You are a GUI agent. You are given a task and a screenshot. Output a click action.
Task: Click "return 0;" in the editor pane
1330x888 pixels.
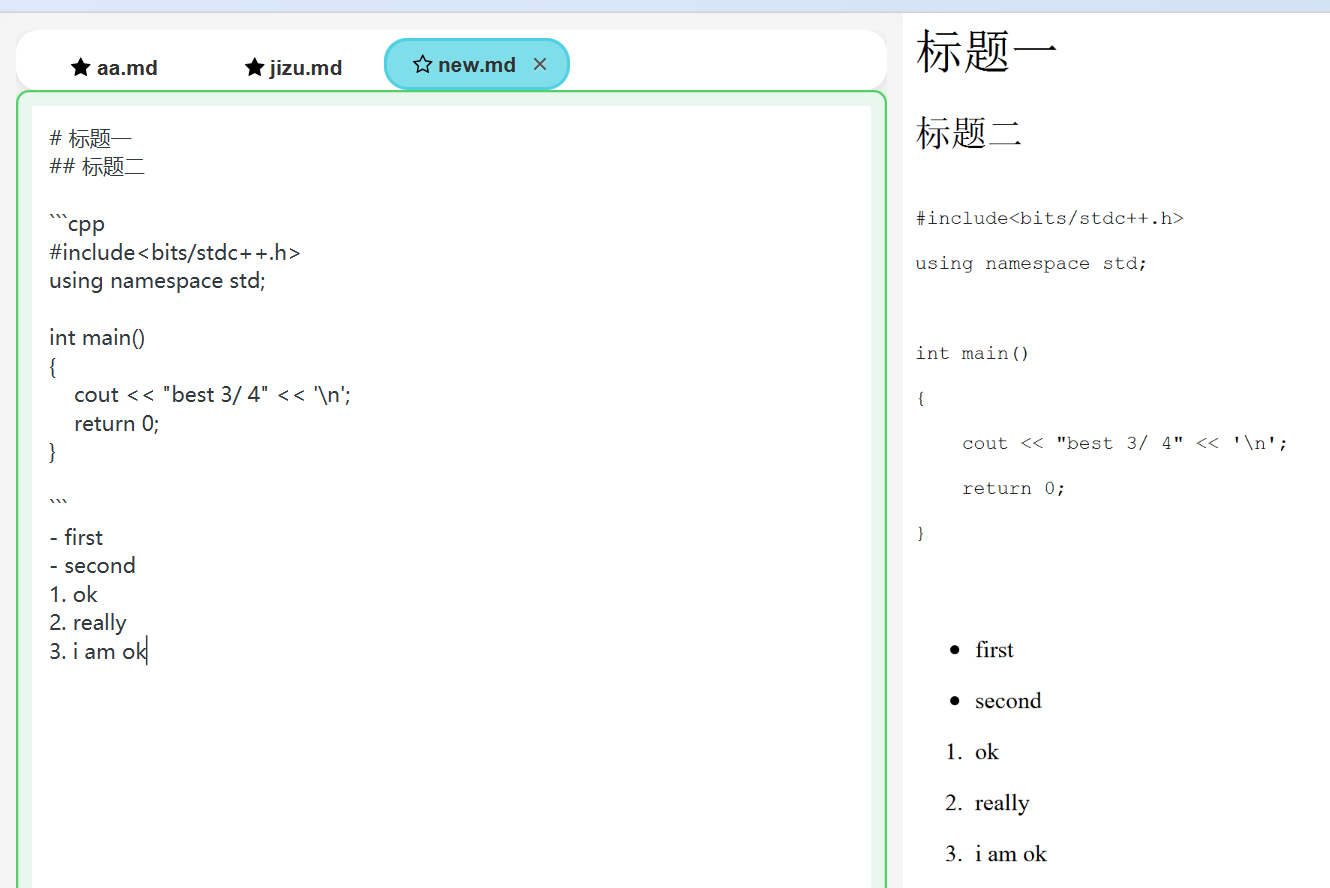tap(117, 423)
